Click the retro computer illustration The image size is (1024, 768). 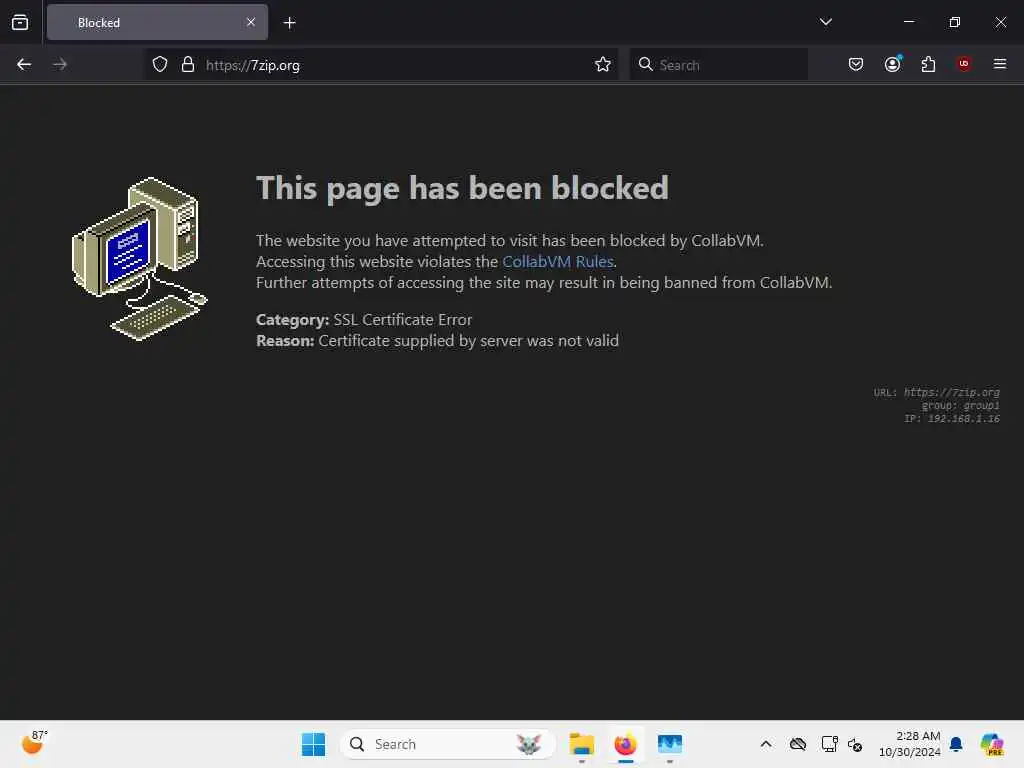click(x=139, y=259)
